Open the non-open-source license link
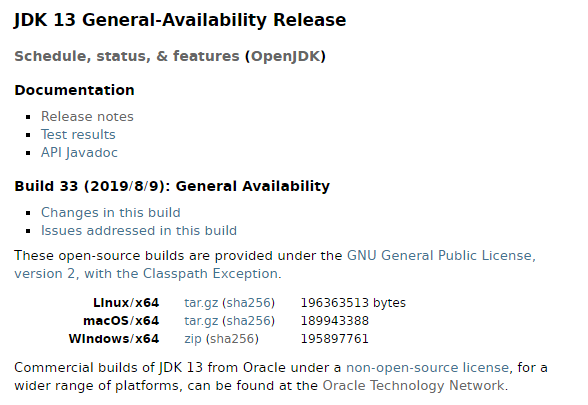 pyautogui.click(x=427, y=368)
